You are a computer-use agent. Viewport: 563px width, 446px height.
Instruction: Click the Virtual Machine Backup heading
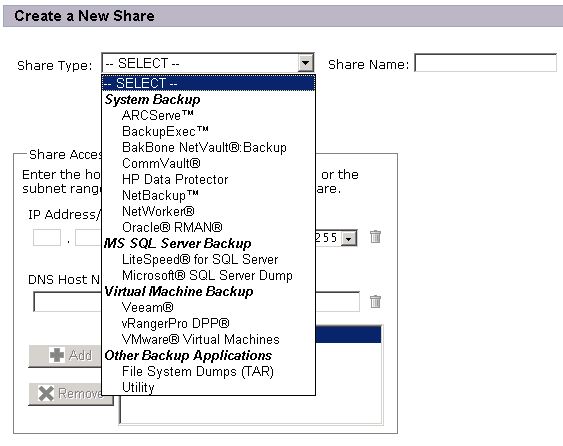click(178, 291)
